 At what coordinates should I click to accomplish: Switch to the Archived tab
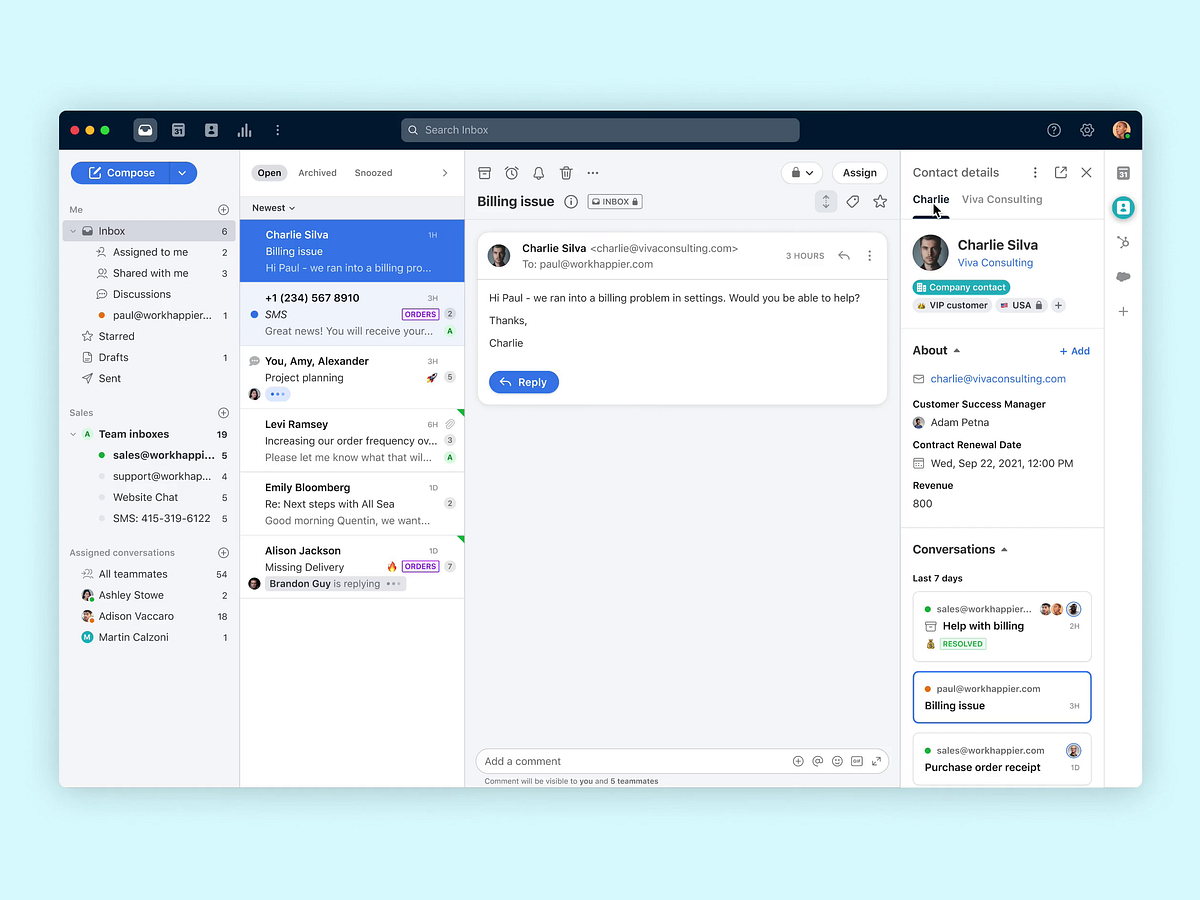pos(317,172)
